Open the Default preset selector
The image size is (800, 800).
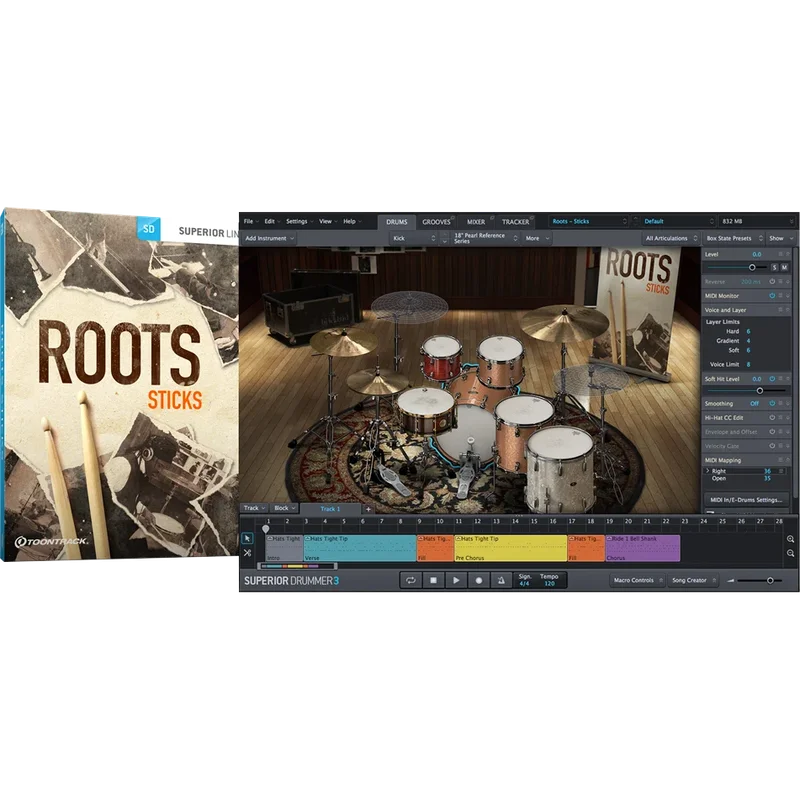678,221
